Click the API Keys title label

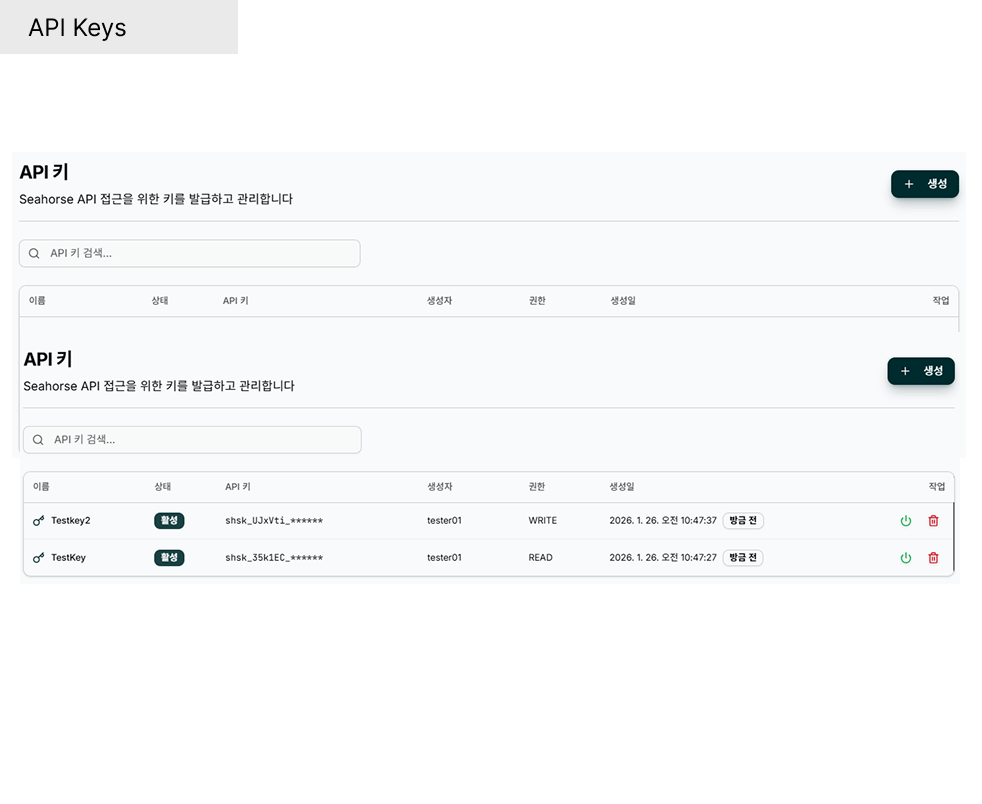point(77,28)
